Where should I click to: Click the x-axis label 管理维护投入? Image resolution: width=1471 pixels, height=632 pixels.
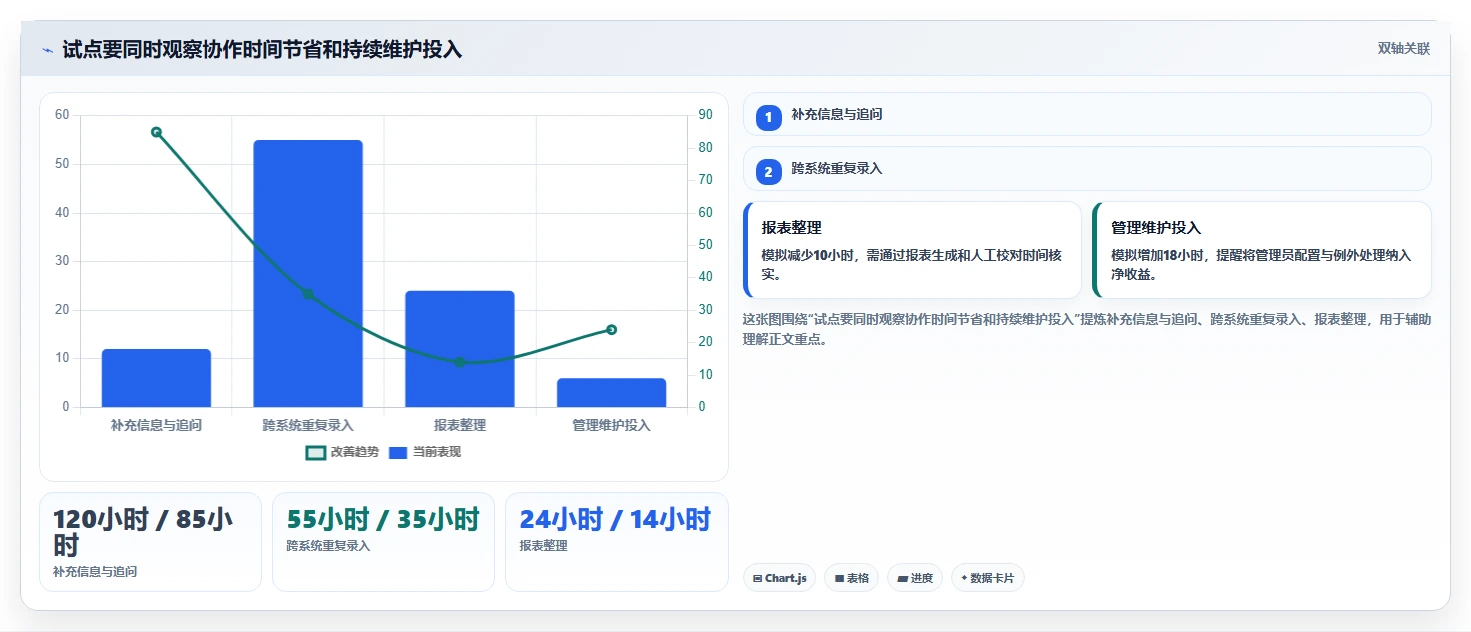click(611, 425)
